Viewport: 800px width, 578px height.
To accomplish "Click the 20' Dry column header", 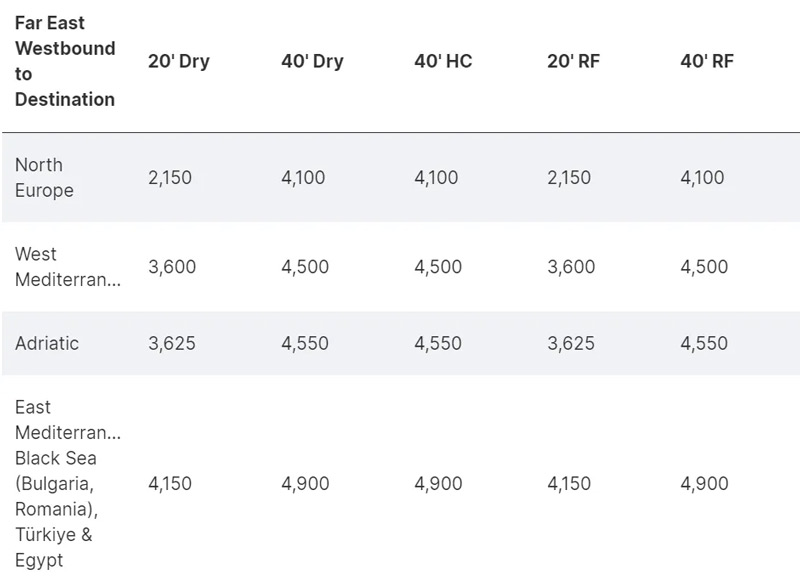I will tap(179, 61).
